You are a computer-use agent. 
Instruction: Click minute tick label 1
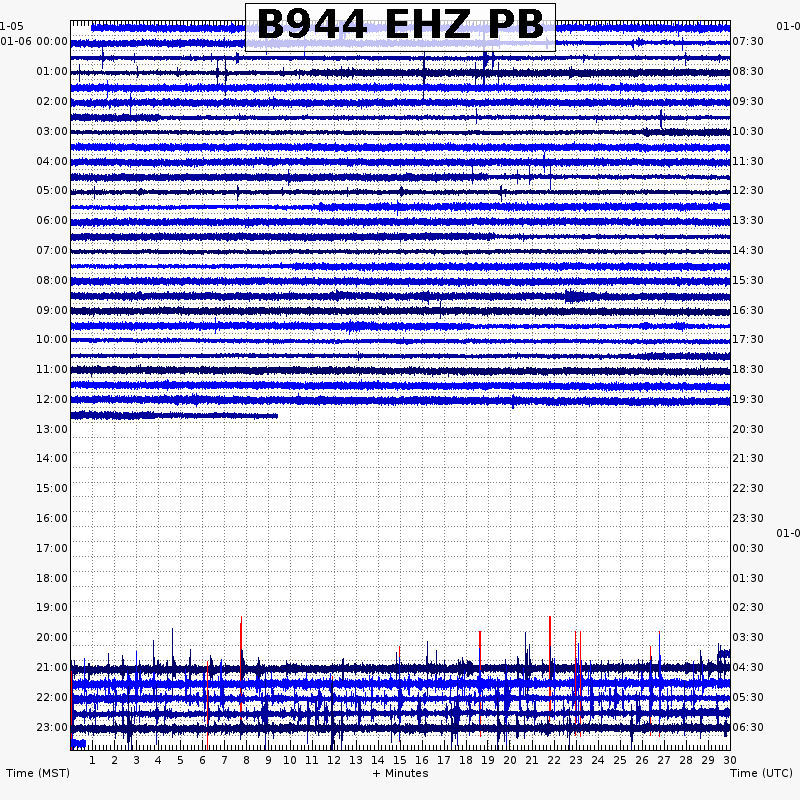coord(92,760)
